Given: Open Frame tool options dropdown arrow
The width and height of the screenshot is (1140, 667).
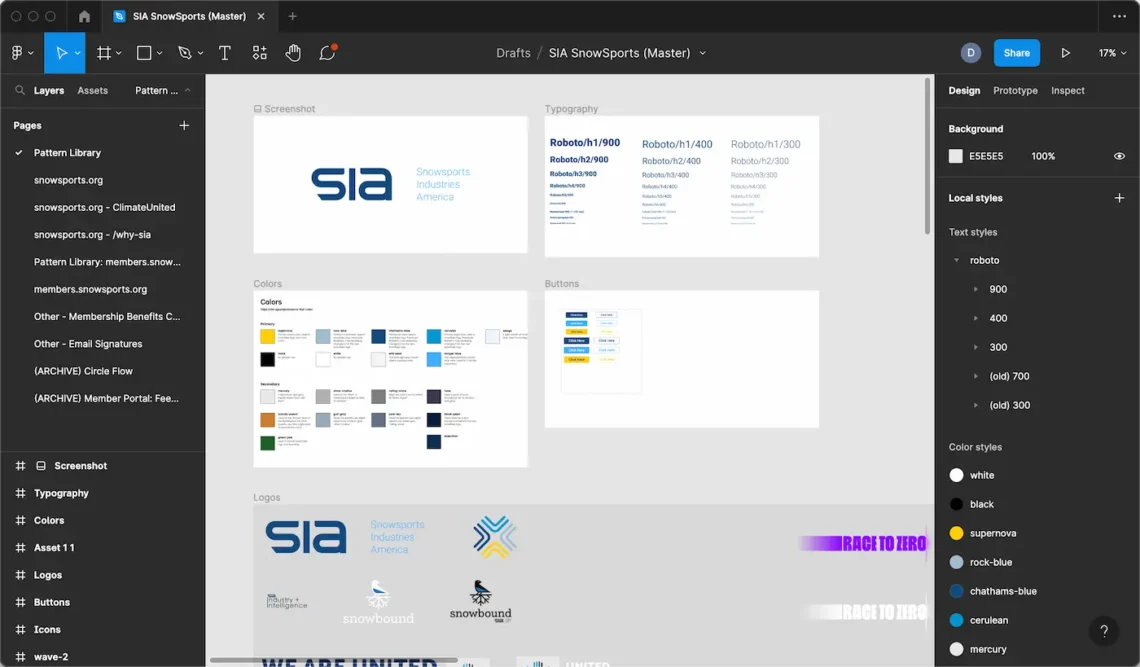Looking at the screenshot, I should pos(119,53).
